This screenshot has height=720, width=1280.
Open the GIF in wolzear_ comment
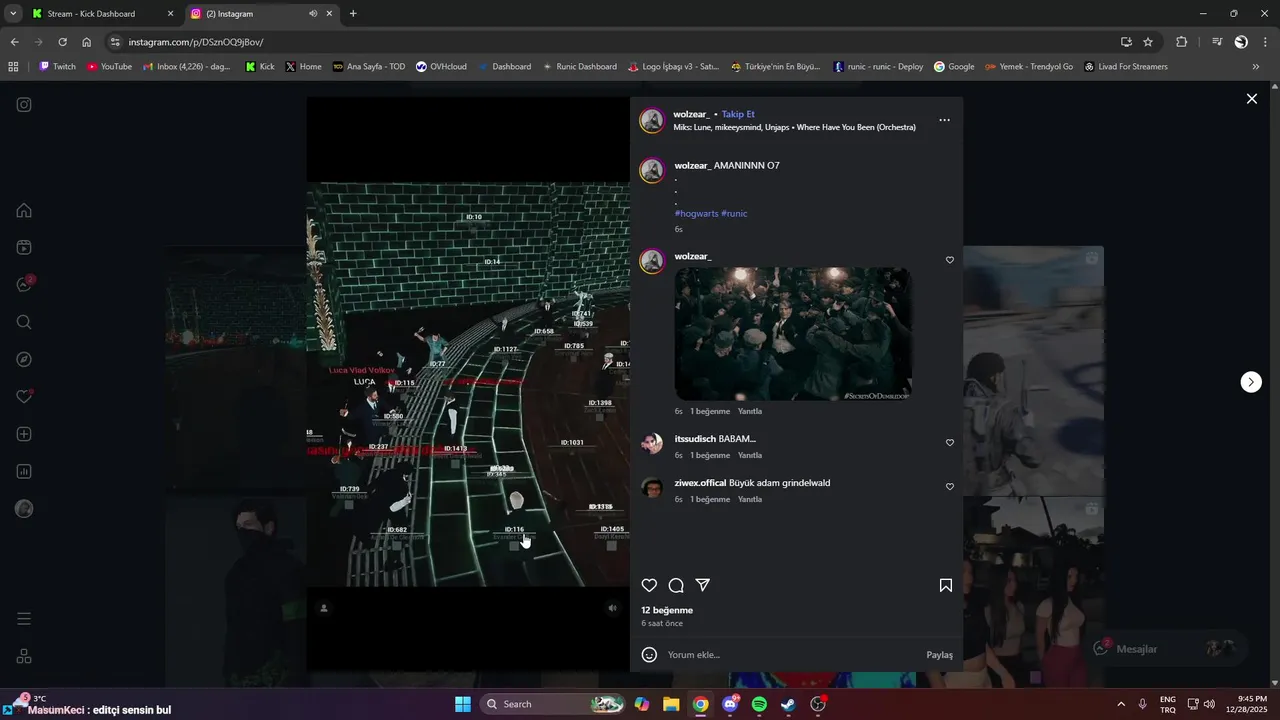[x=793, y=334]
